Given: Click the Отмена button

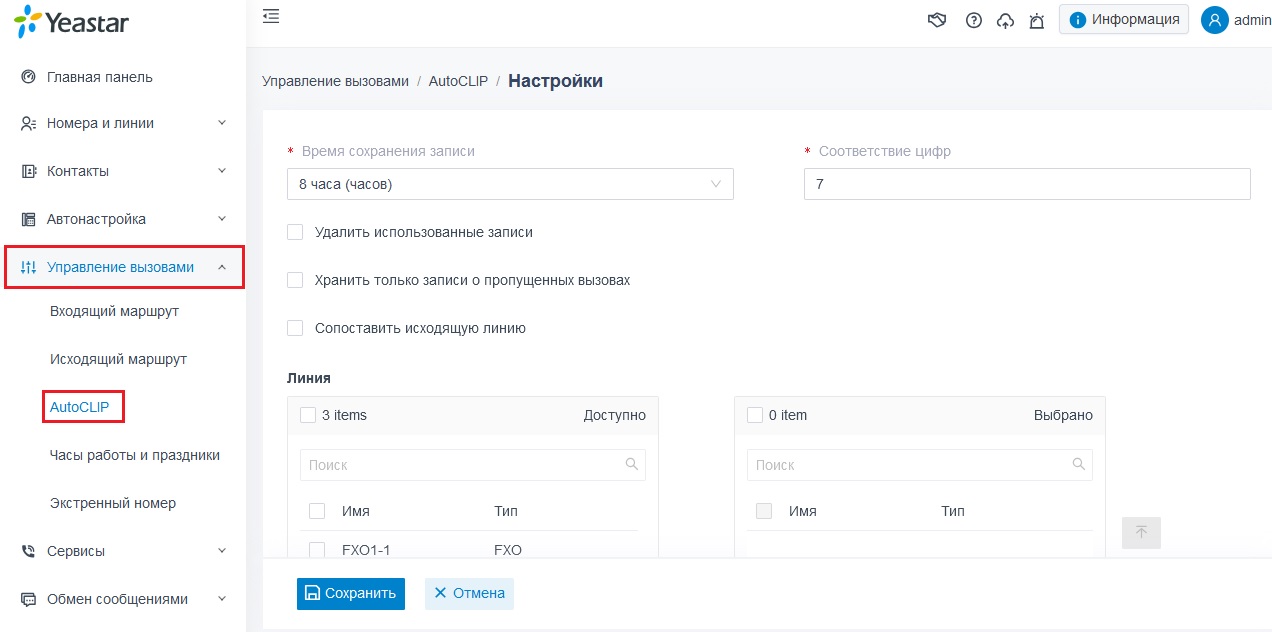Looking at the screenshot, I should pyautogui.click(x=469, y=593).
